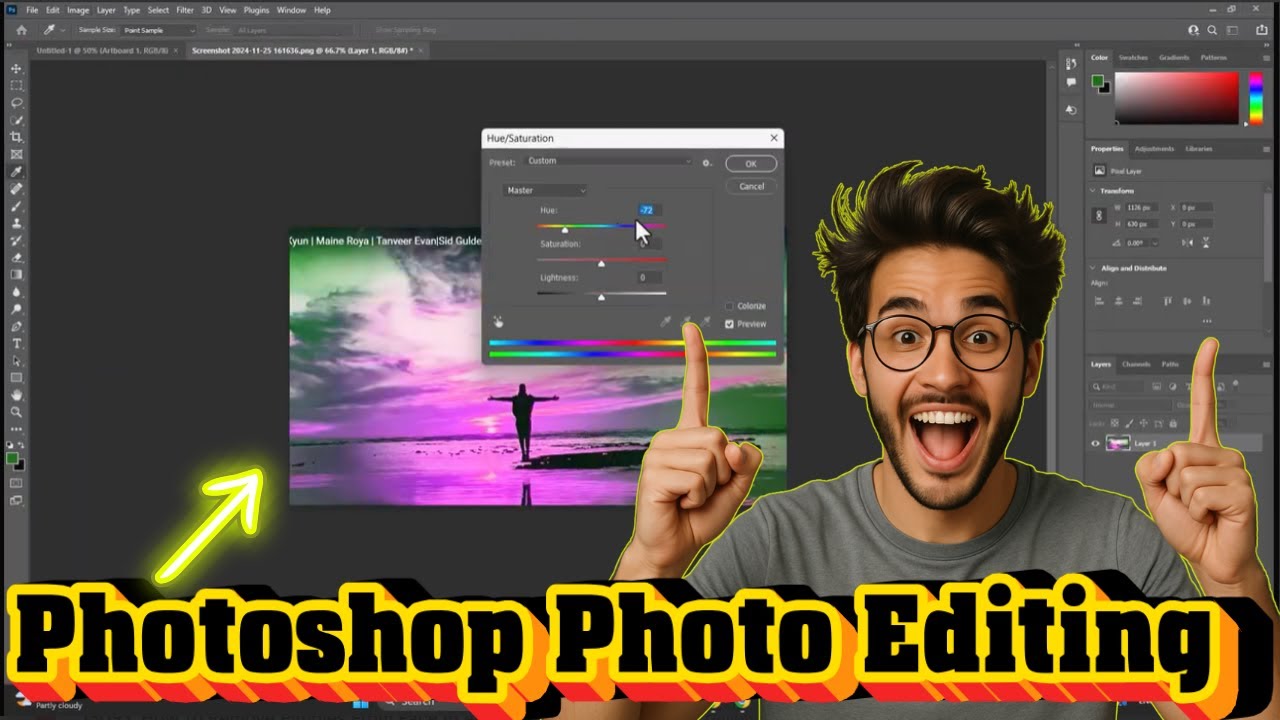Select the Lasso tool

(17, 102)
